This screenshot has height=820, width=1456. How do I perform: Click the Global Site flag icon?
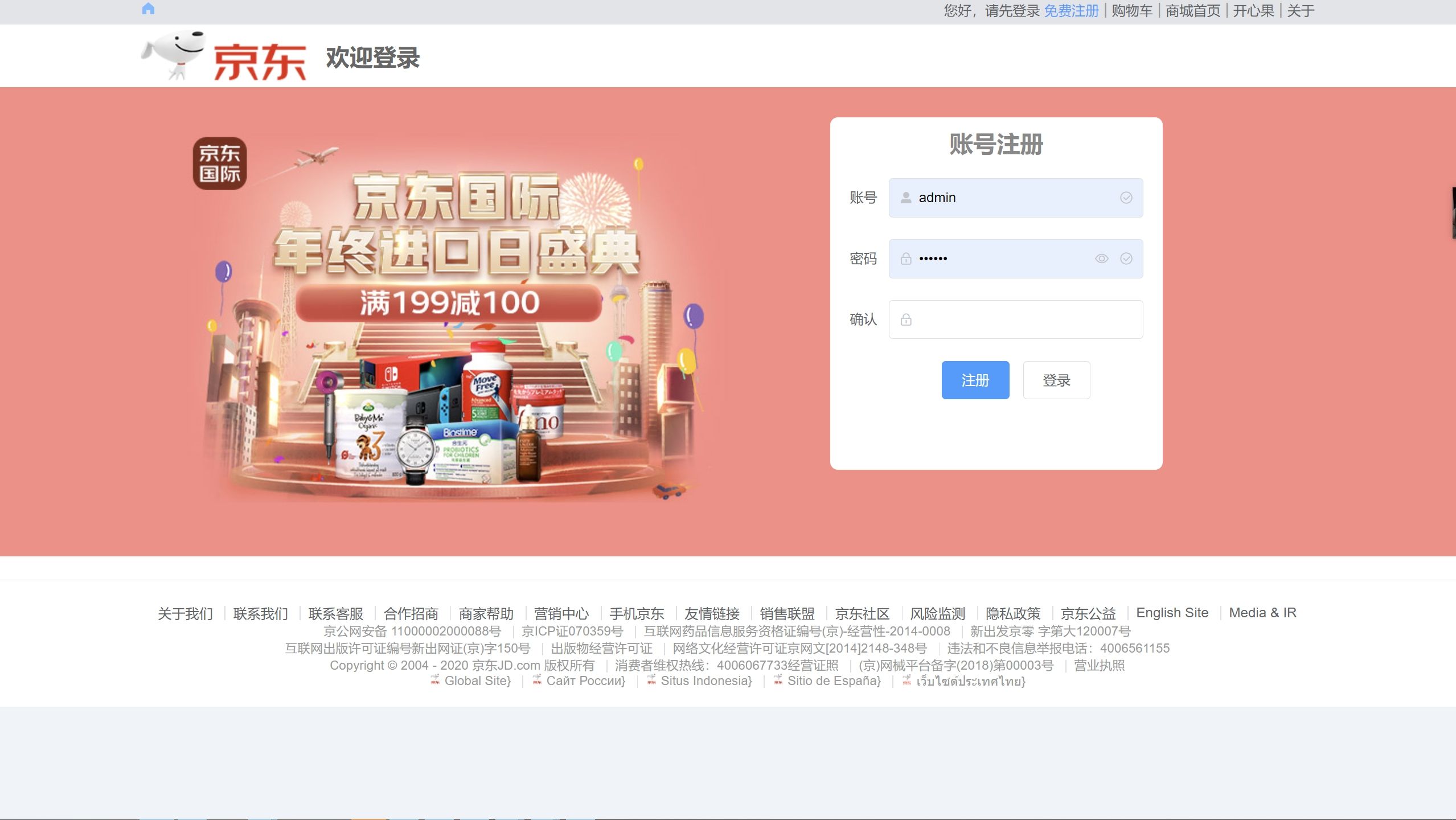click(x=435, y=680)
